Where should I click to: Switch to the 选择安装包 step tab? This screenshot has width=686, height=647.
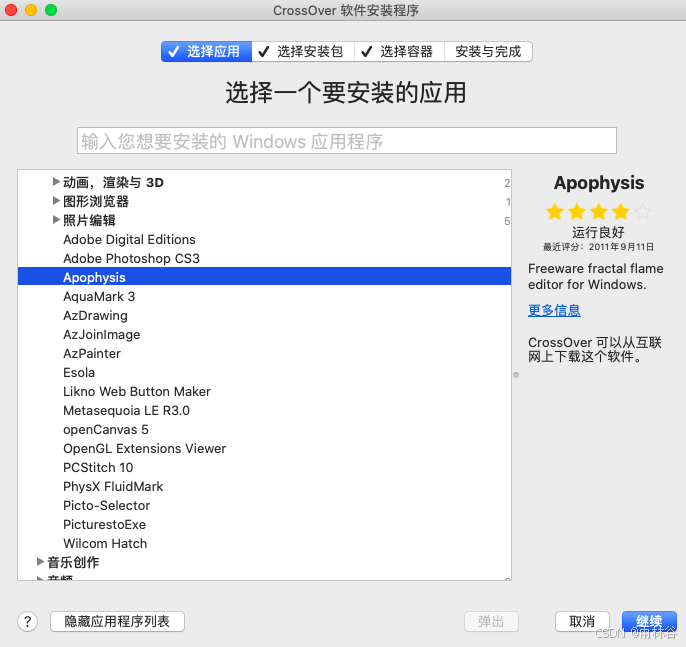pyautogui.click(x=303, y=52)
